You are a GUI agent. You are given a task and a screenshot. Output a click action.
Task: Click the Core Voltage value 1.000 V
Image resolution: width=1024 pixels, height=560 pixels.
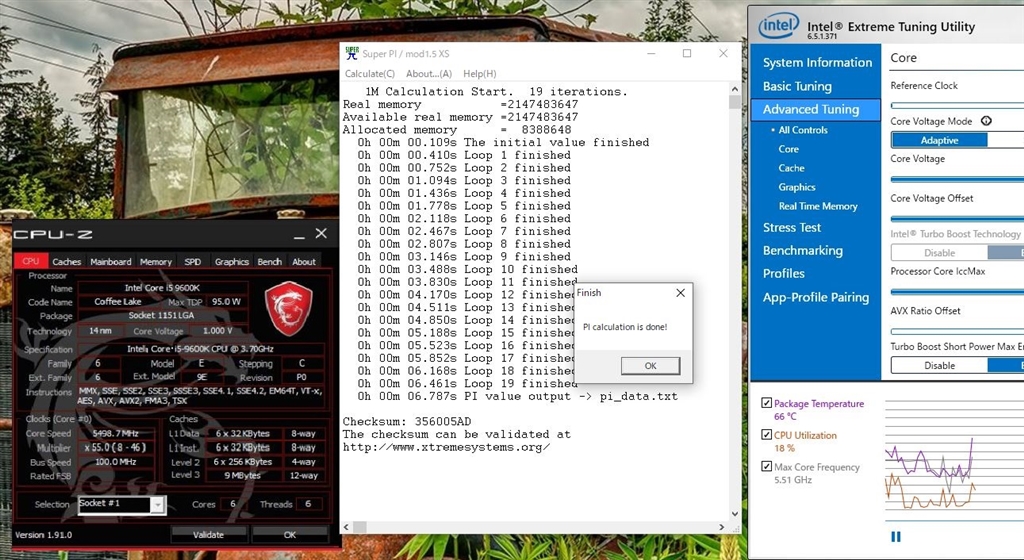tap(217, 331)
